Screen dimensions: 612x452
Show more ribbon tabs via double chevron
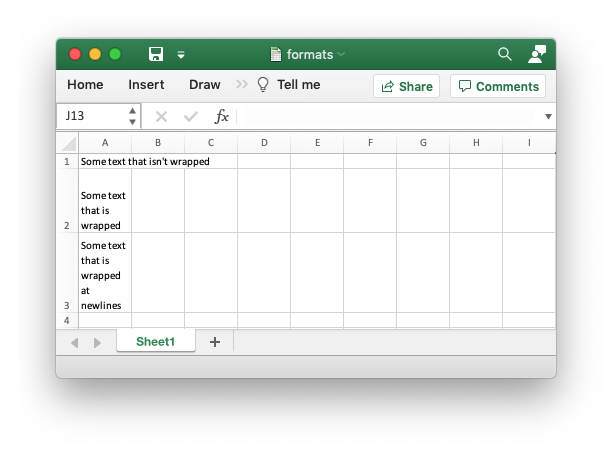point(242,84)
